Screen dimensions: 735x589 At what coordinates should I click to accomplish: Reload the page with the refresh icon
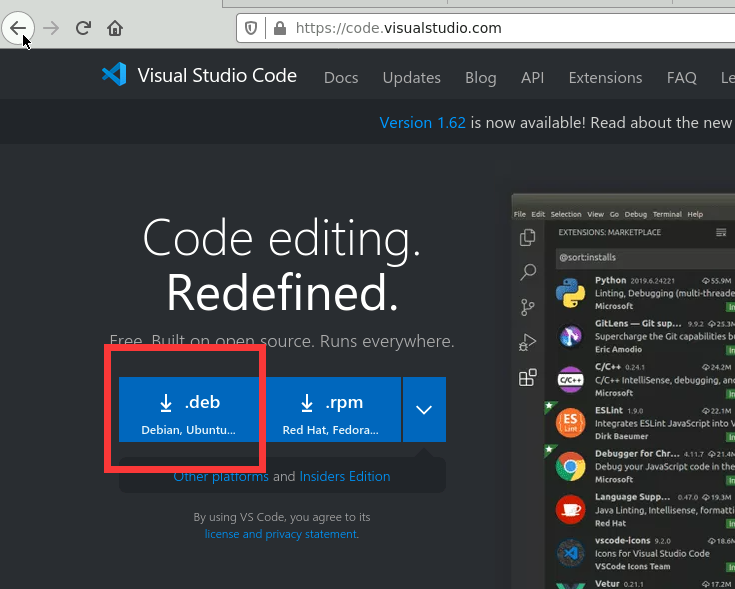pos(83,28)
